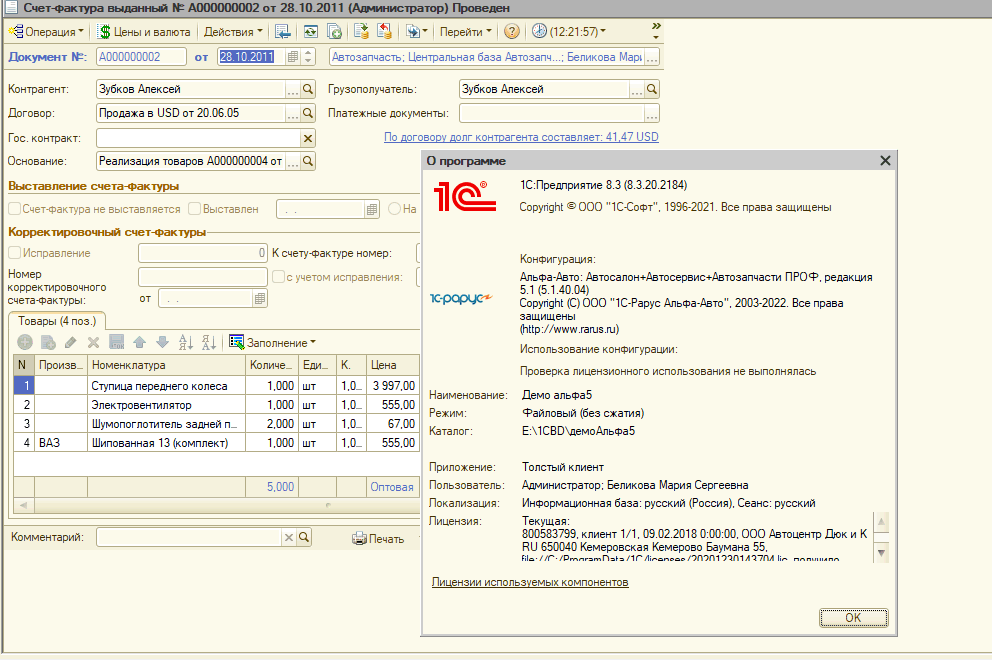Image resolution: width=992 pixels, height=660 pixels.
Task: Open the help question mark icon
Action: (512, 32)
